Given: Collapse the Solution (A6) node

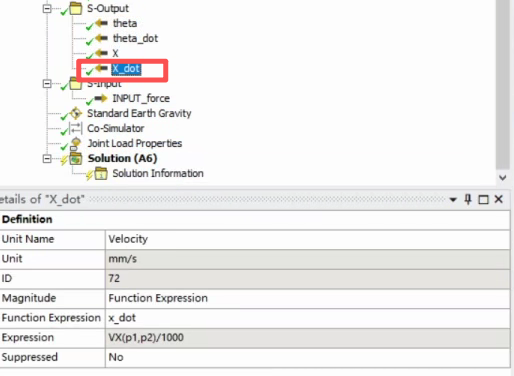Looking at the screenshot, I should click(x=47, y=159).
